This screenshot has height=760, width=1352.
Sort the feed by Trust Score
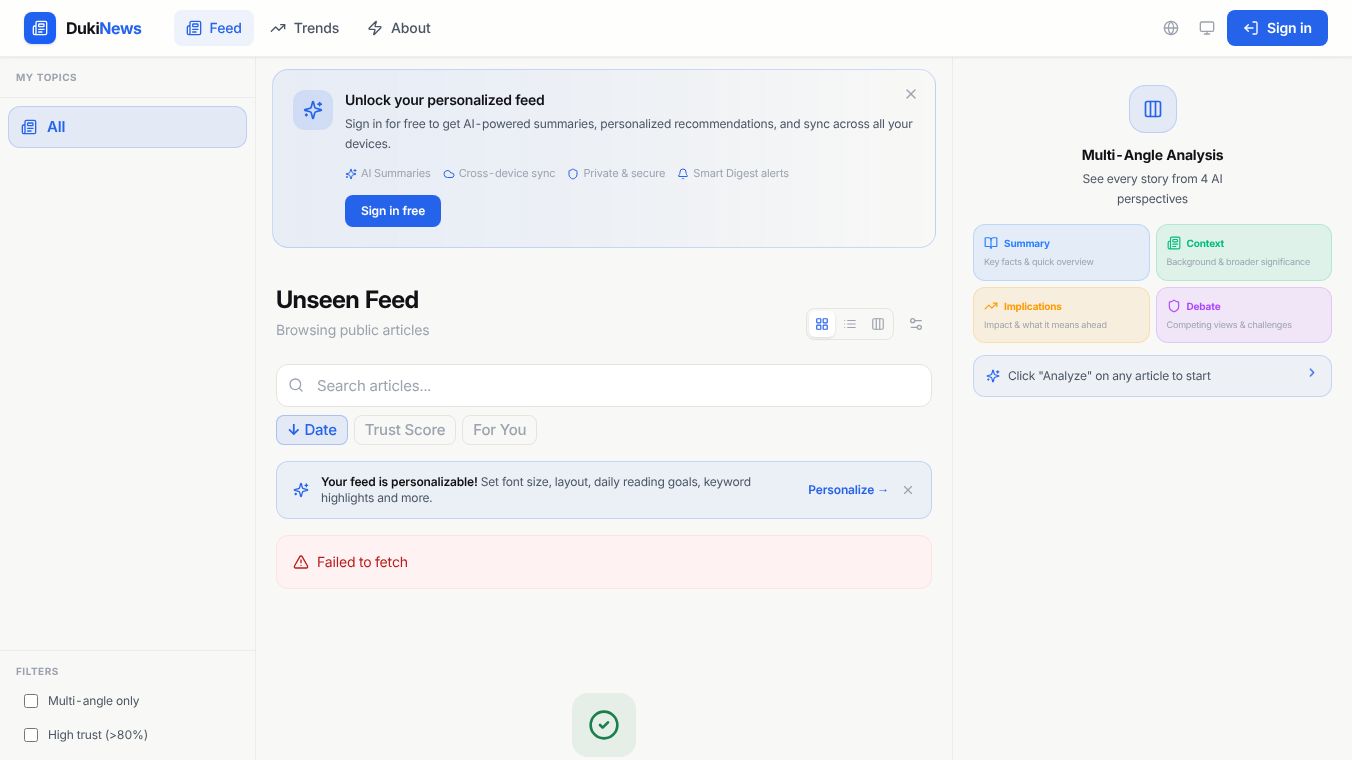coord(404,430)
